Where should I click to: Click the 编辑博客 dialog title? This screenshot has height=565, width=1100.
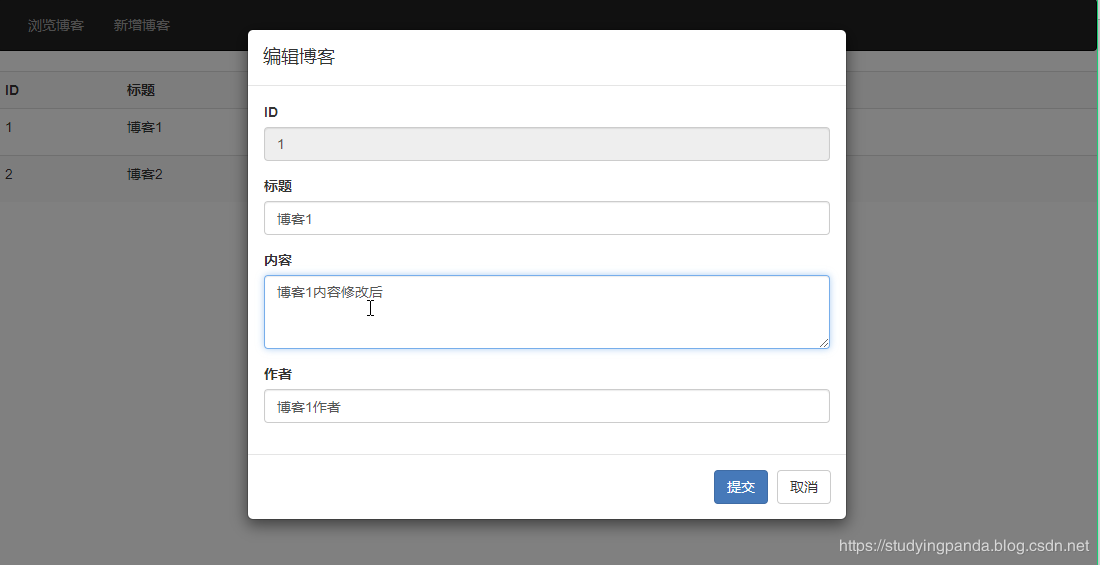pyautogui.click(x=299, y=57)
